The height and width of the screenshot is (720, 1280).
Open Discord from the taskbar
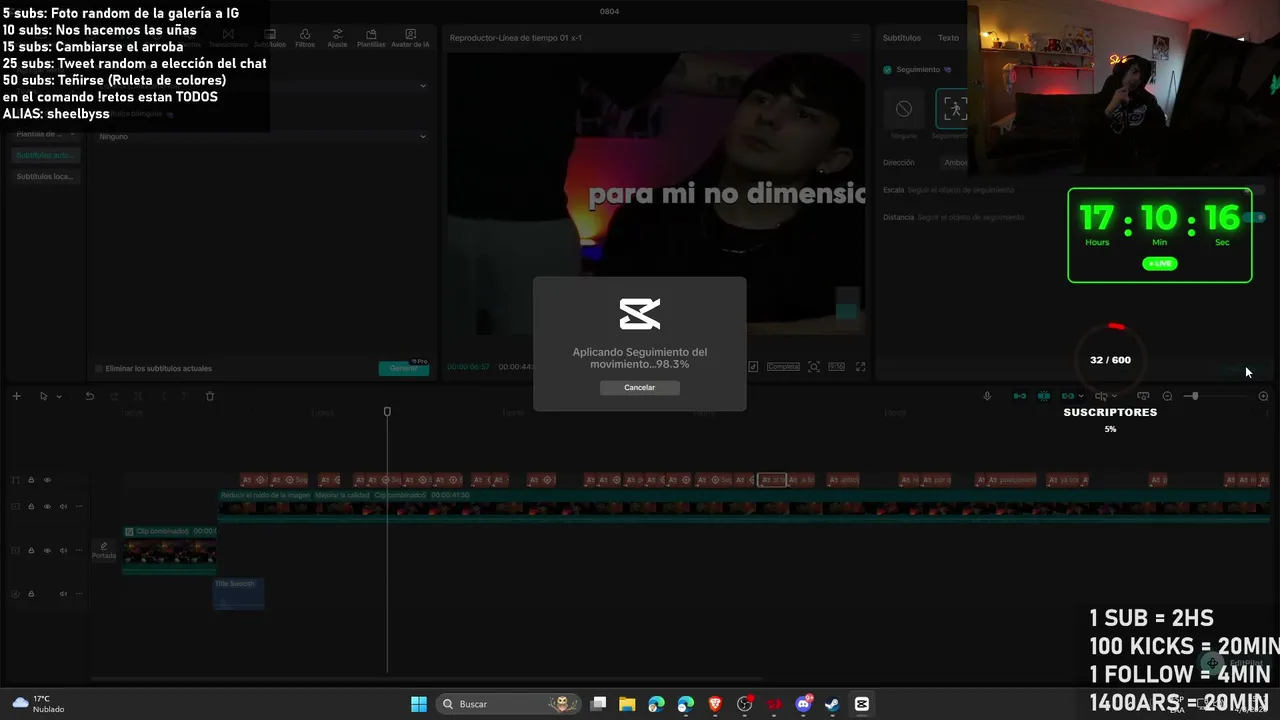click(803, 704)
